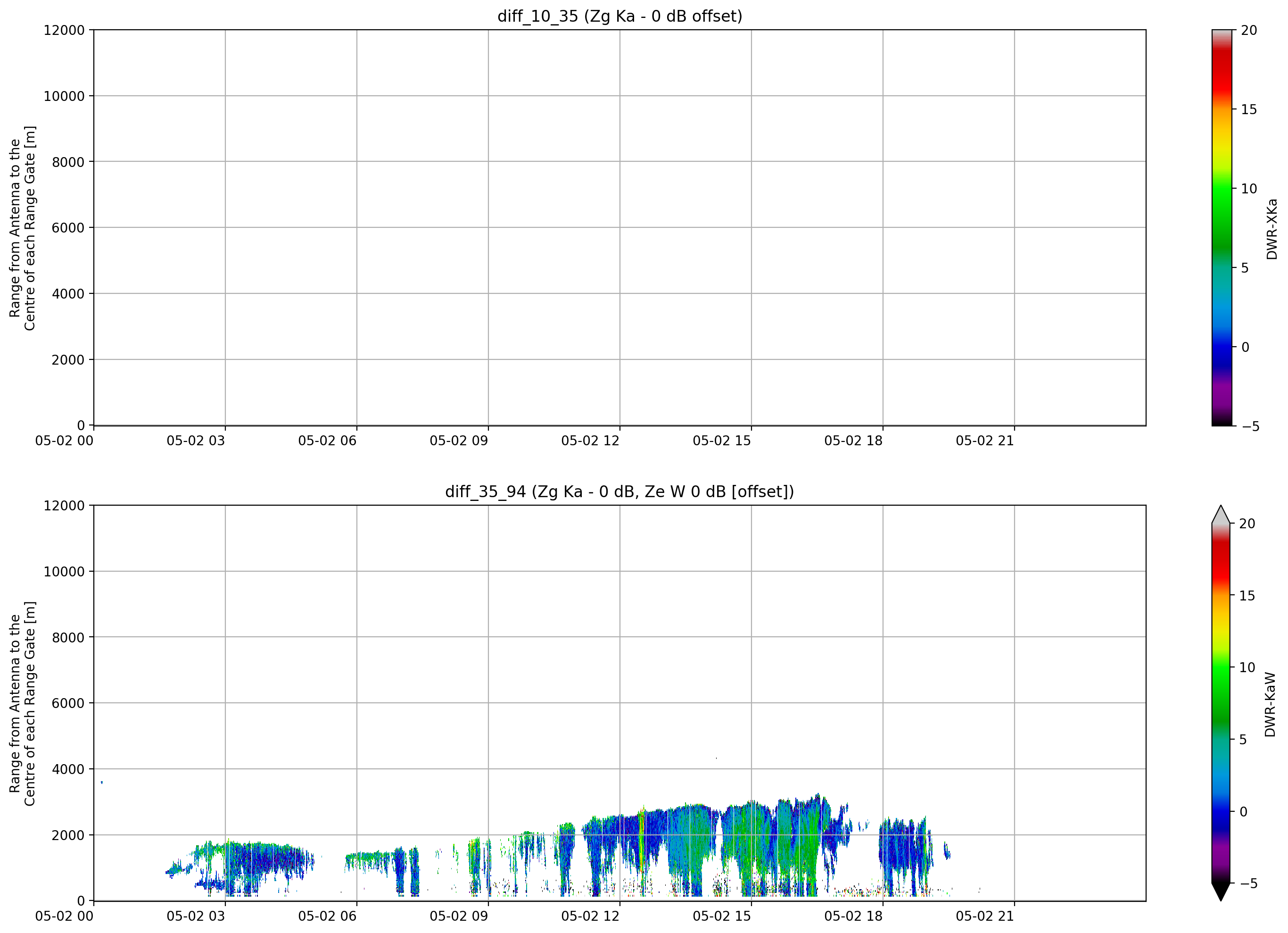
Task: Click the bottom plot y-tick label '10000'
Action: (64, 572)
